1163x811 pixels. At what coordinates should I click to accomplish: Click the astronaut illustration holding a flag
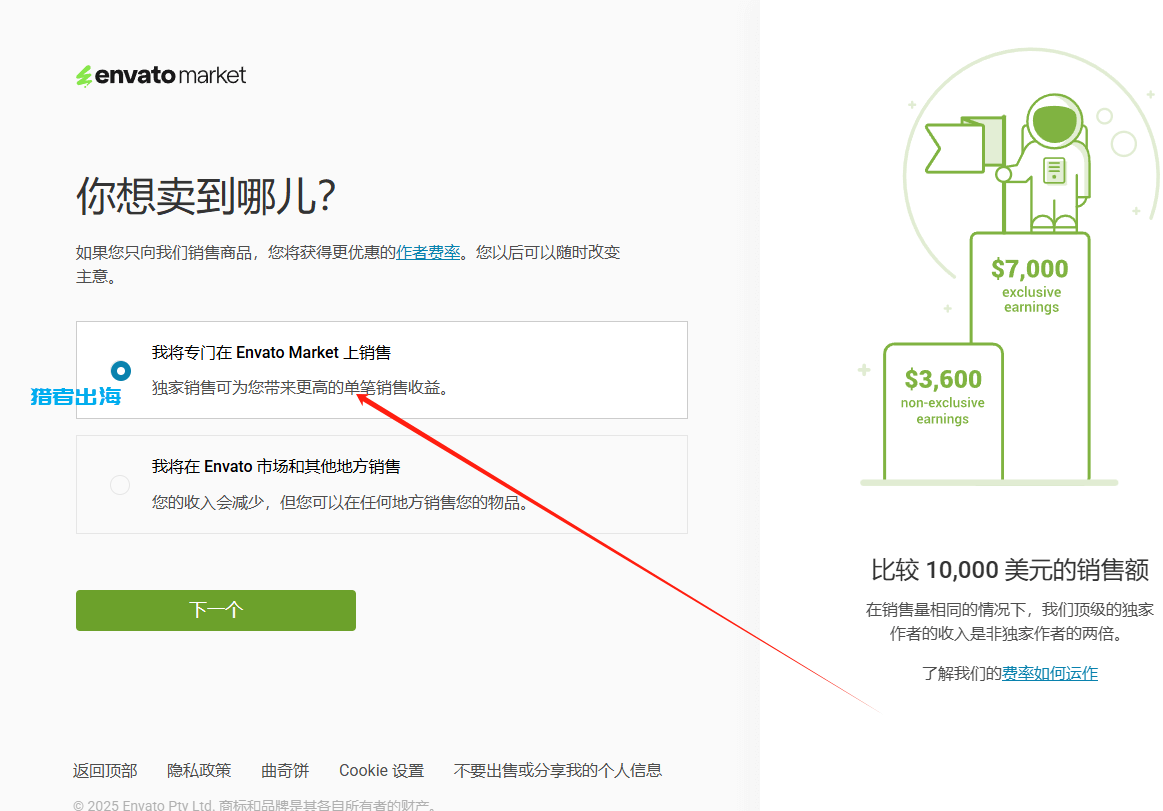click(x=1009, y=162)
